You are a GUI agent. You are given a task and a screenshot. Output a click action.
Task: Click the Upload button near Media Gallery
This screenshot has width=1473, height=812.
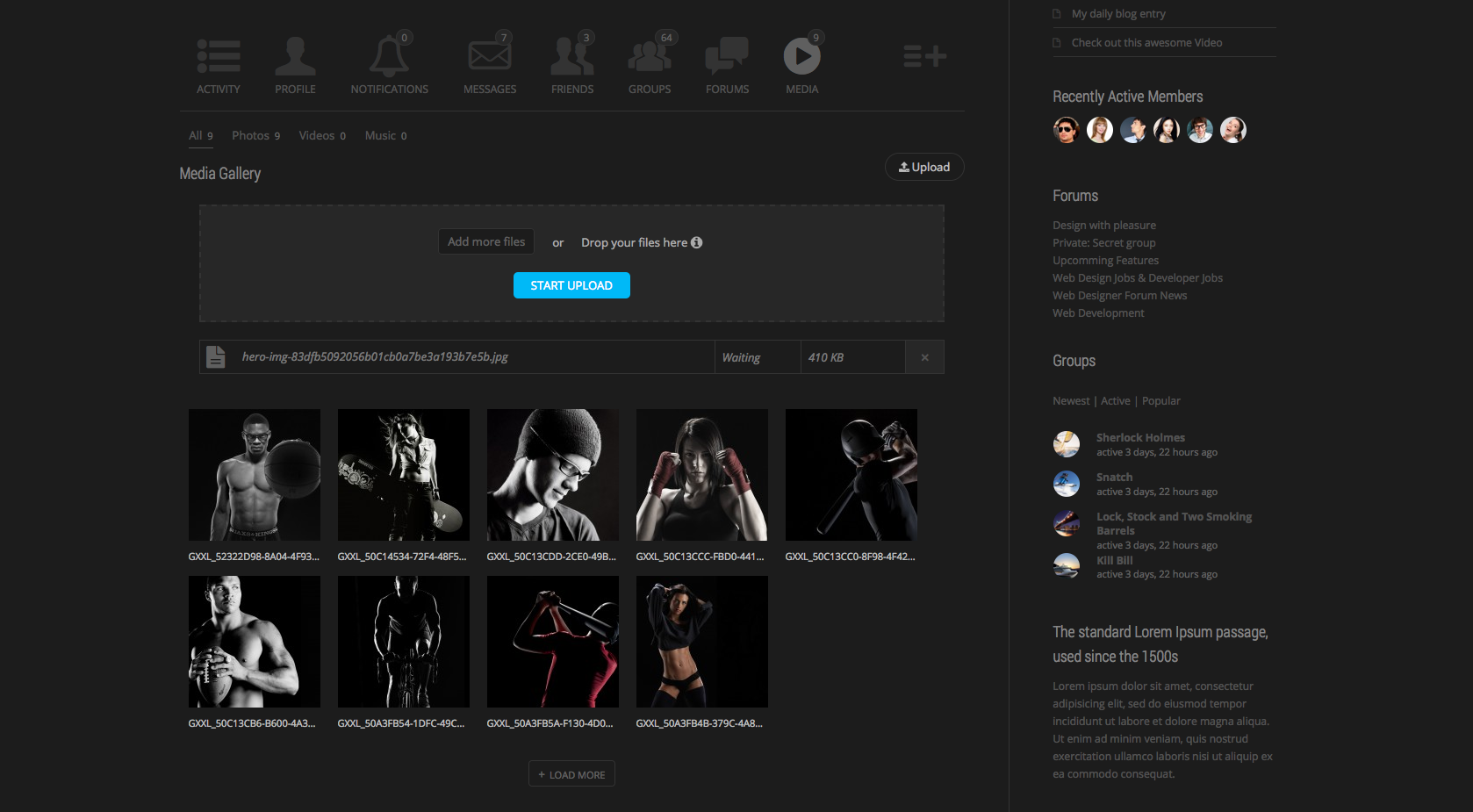(924, 167)
